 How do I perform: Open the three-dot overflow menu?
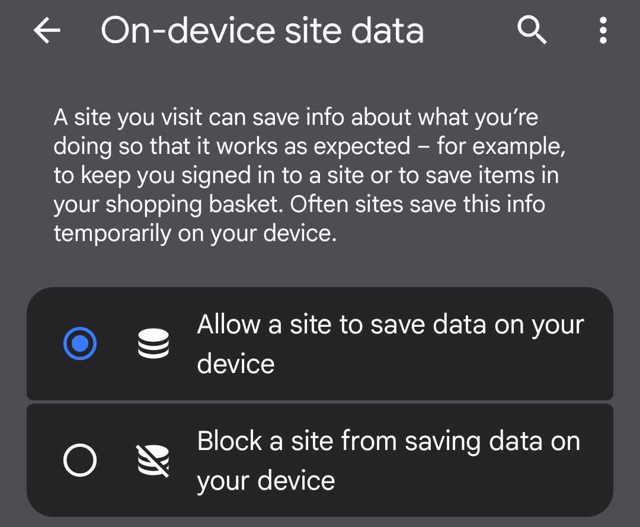(603, 30)
